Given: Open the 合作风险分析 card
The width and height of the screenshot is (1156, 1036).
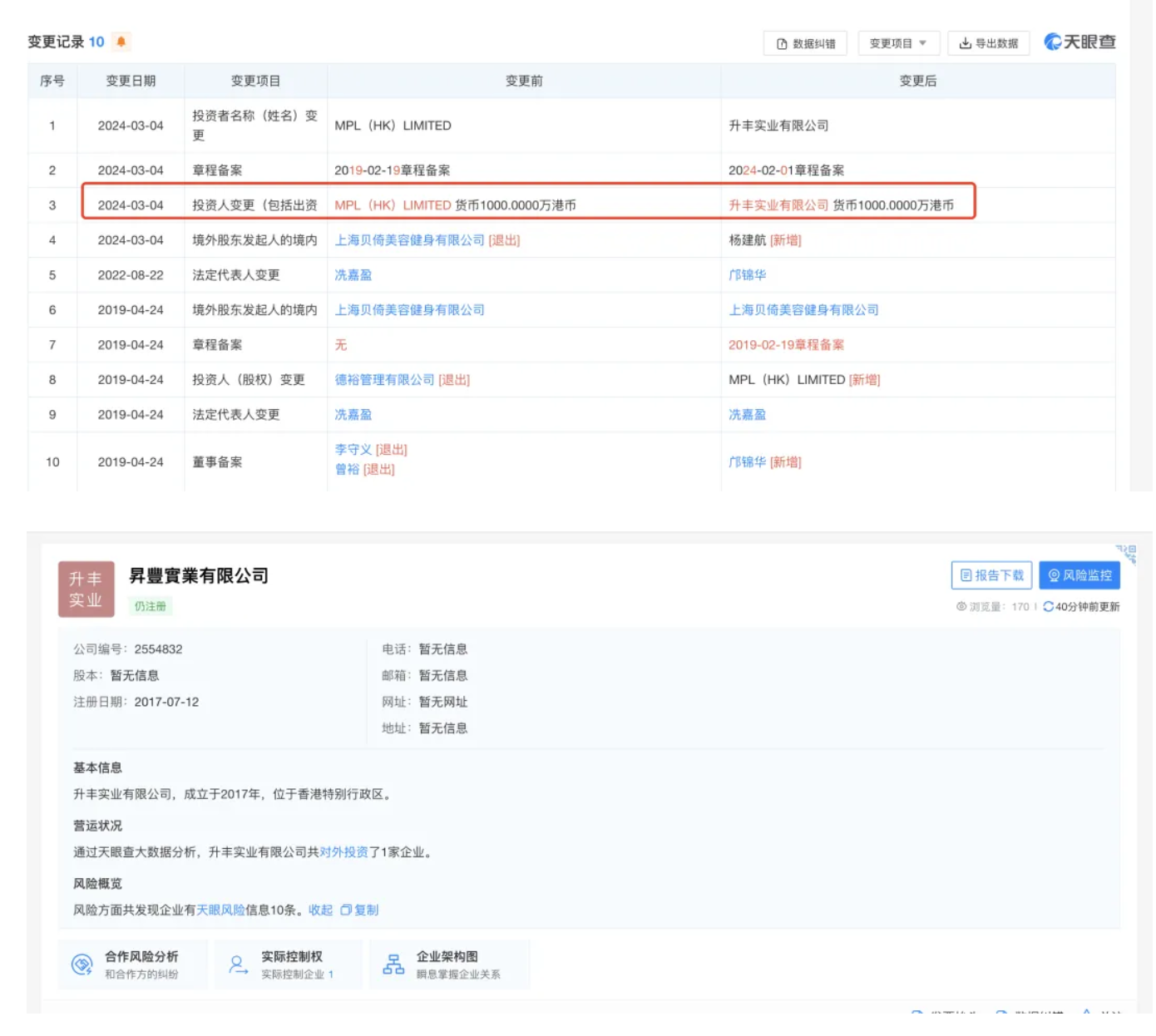Looking at the screenshot, I should click(133, 964).
